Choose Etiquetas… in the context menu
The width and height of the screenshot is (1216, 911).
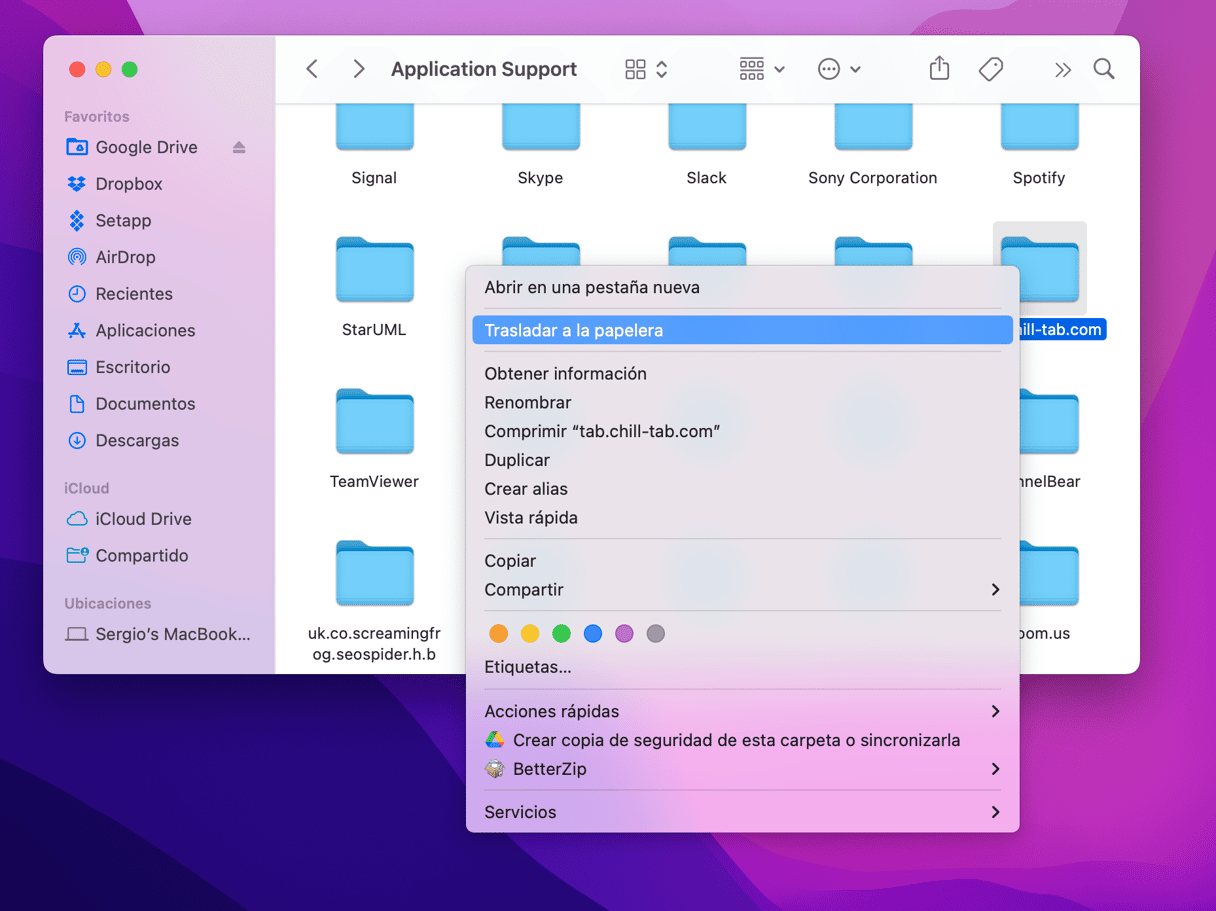[743, 667]
